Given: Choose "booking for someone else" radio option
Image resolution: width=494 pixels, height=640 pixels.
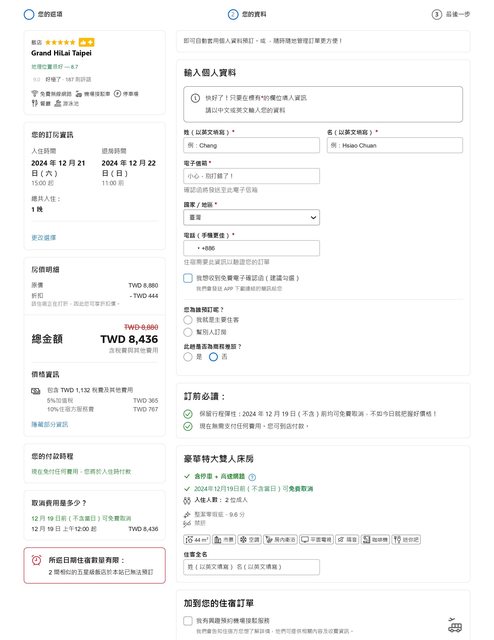Looking at the screenshot, I should tap(188, 332).
